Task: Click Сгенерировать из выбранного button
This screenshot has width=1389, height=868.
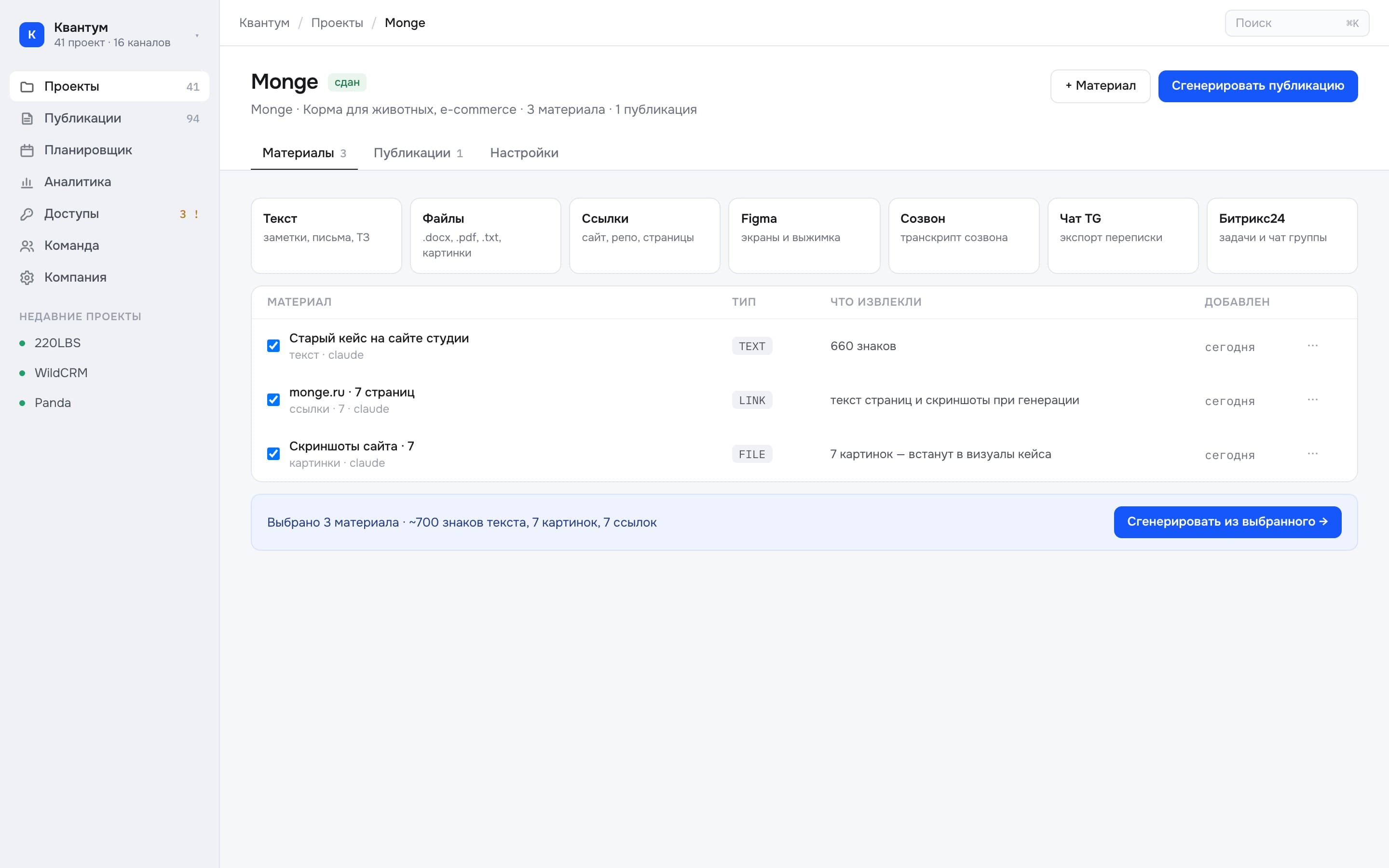Action: pos(1227,522)
